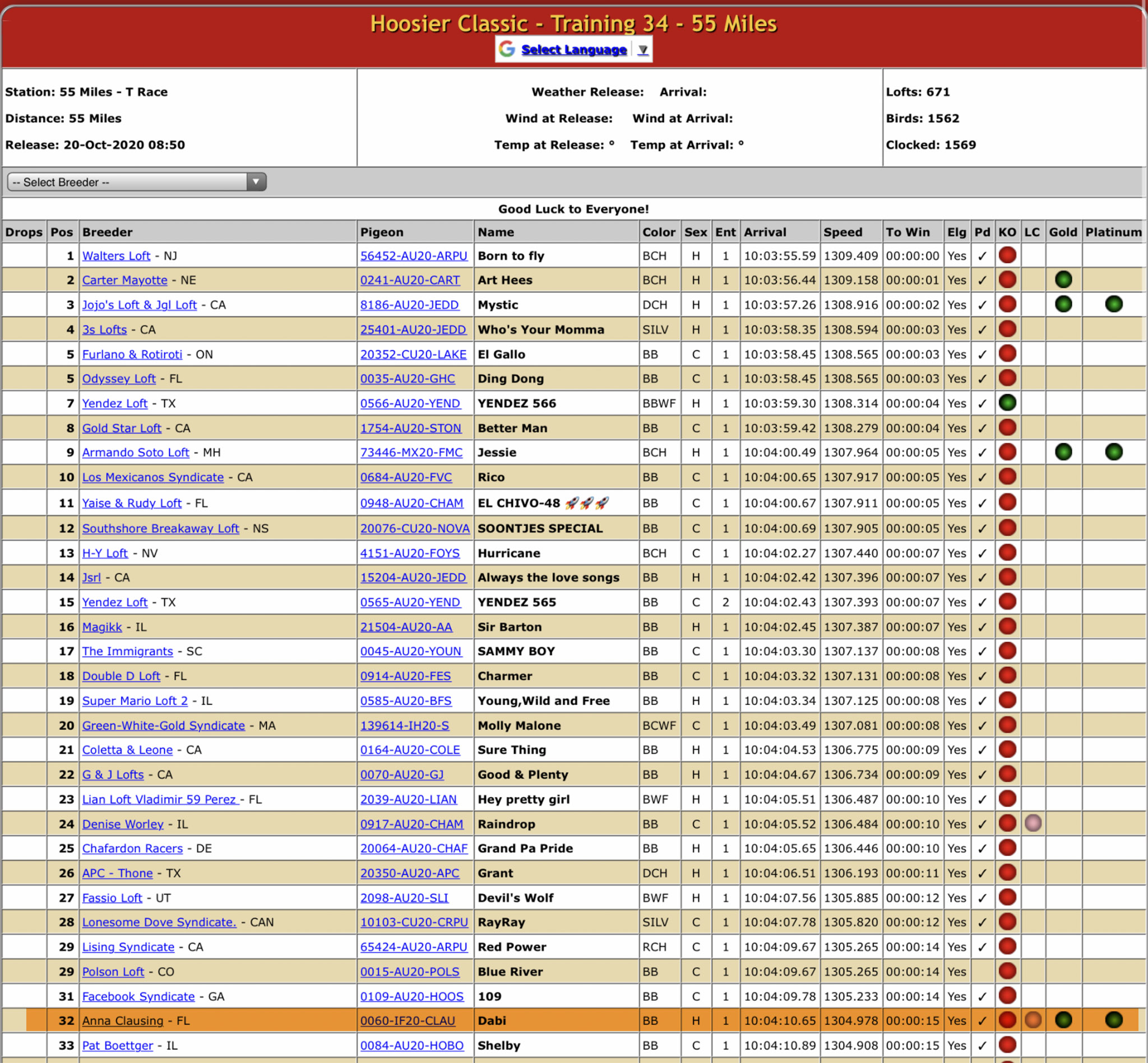
Task: Click the Pd checkmark for Art Hees
Action: [x=982, y=280]
